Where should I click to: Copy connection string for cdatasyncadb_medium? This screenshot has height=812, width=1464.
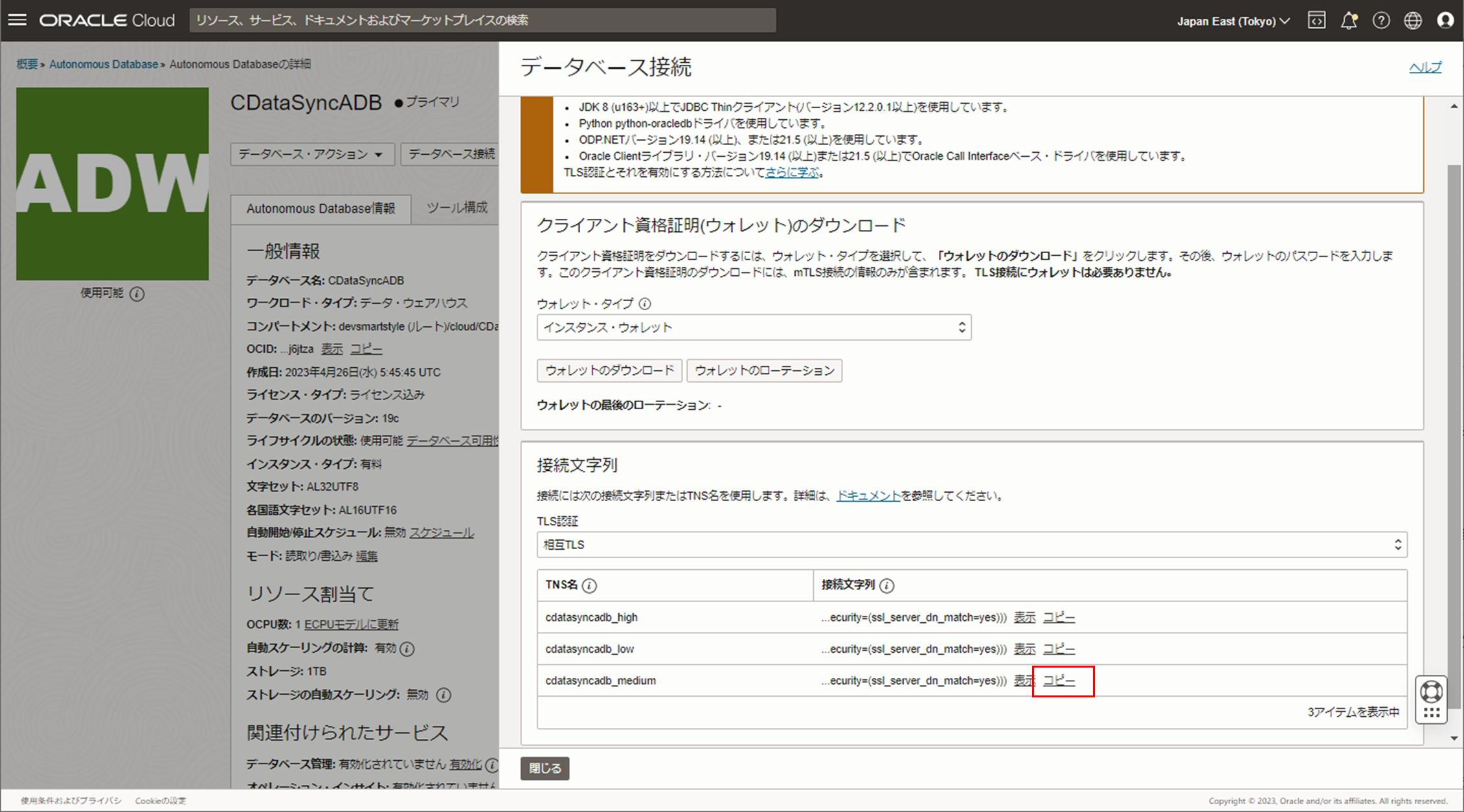point(1059,681)
